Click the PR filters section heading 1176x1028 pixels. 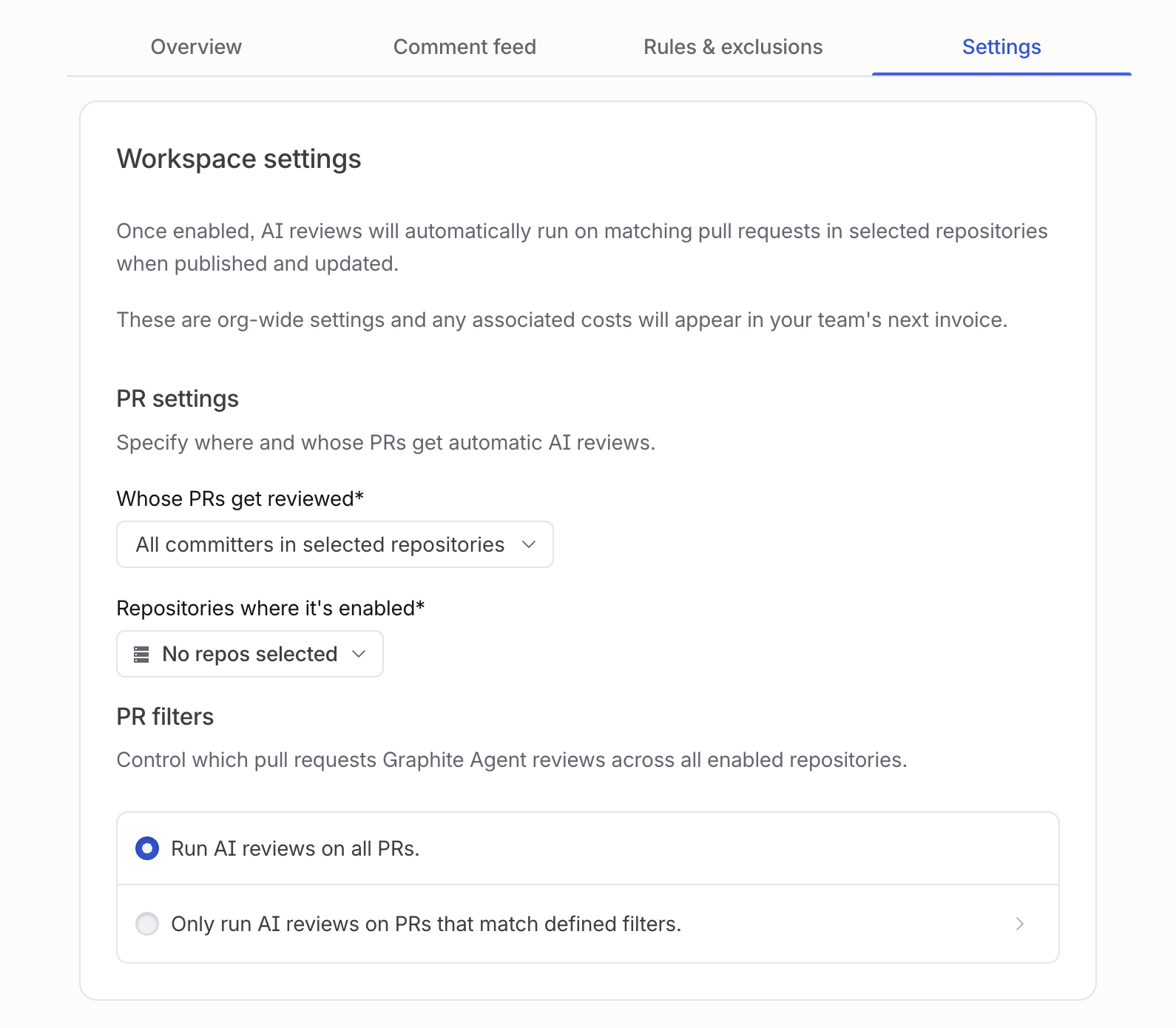[165, 717]
